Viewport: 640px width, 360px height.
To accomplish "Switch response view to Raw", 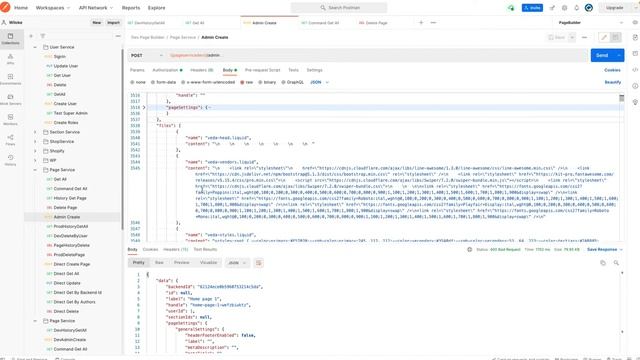I will click(x=159, y=263).
